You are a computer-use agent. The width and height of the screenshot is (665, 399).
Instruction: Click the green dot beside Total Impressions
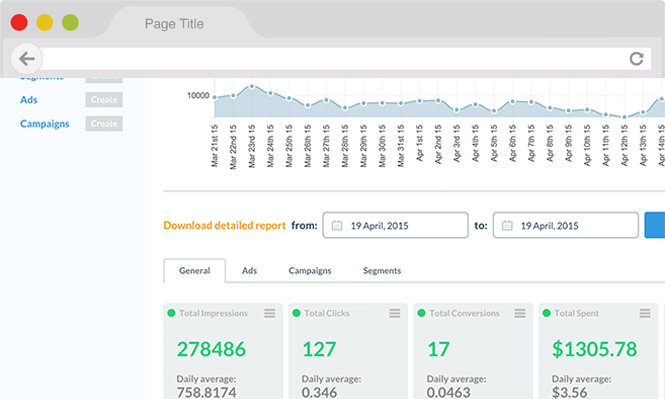(171, 313)
